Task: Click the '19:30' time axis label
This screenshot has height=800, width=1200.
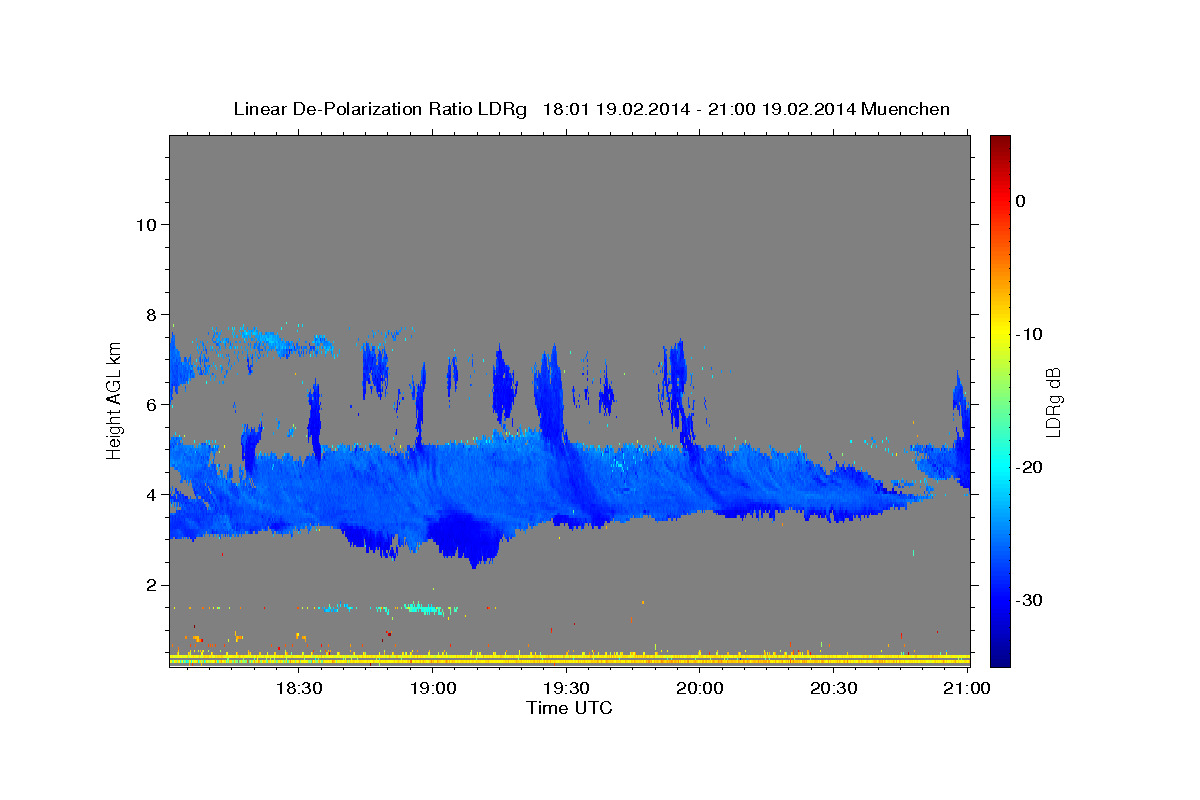Action: click(566, 688)
